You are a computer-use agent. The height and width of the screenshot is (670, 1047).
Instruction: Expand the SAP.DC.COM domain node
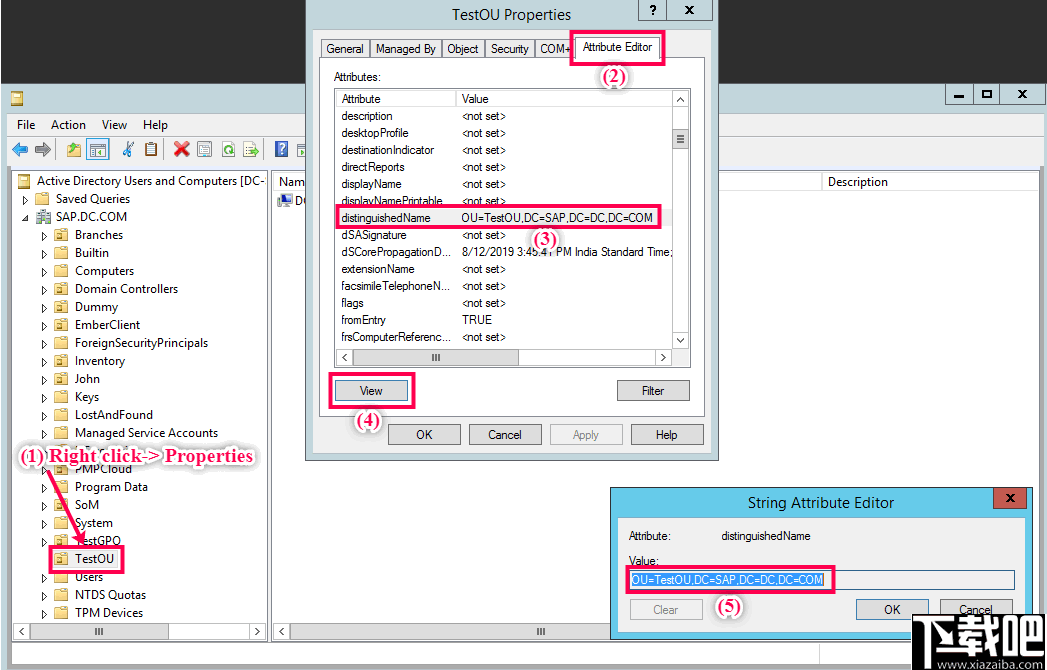coord(24,216)
